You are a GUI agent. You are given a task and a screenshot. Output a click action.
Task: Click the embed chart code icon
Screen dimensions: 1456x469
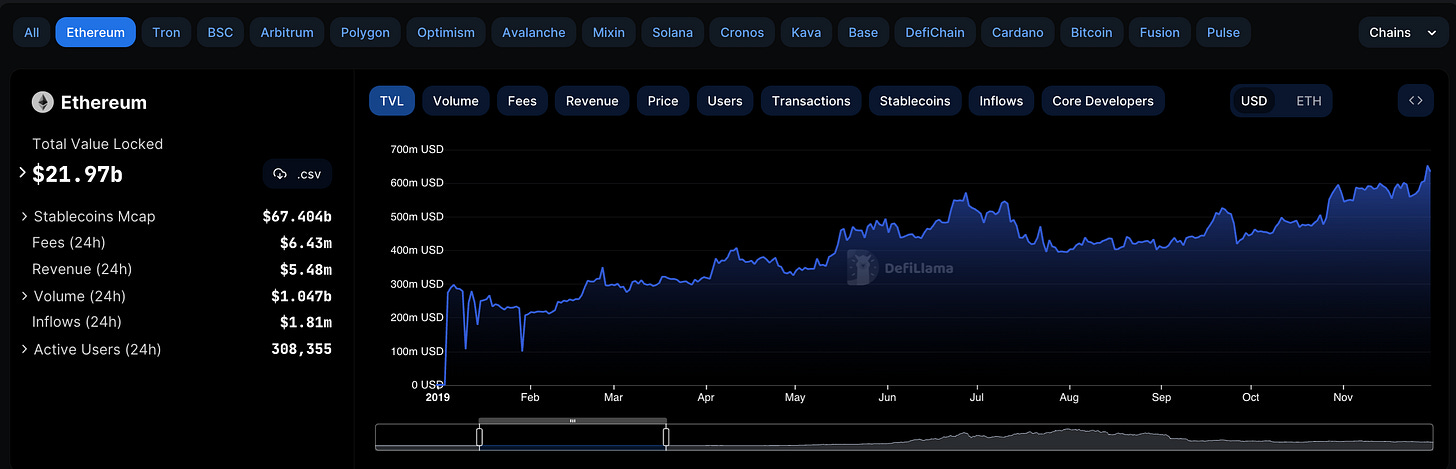click(1415, 100)
